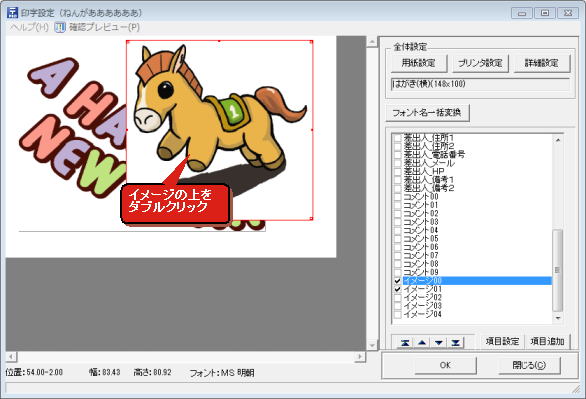
Task: Uncheck the イメージ01 checkbox
Action: 397,289
